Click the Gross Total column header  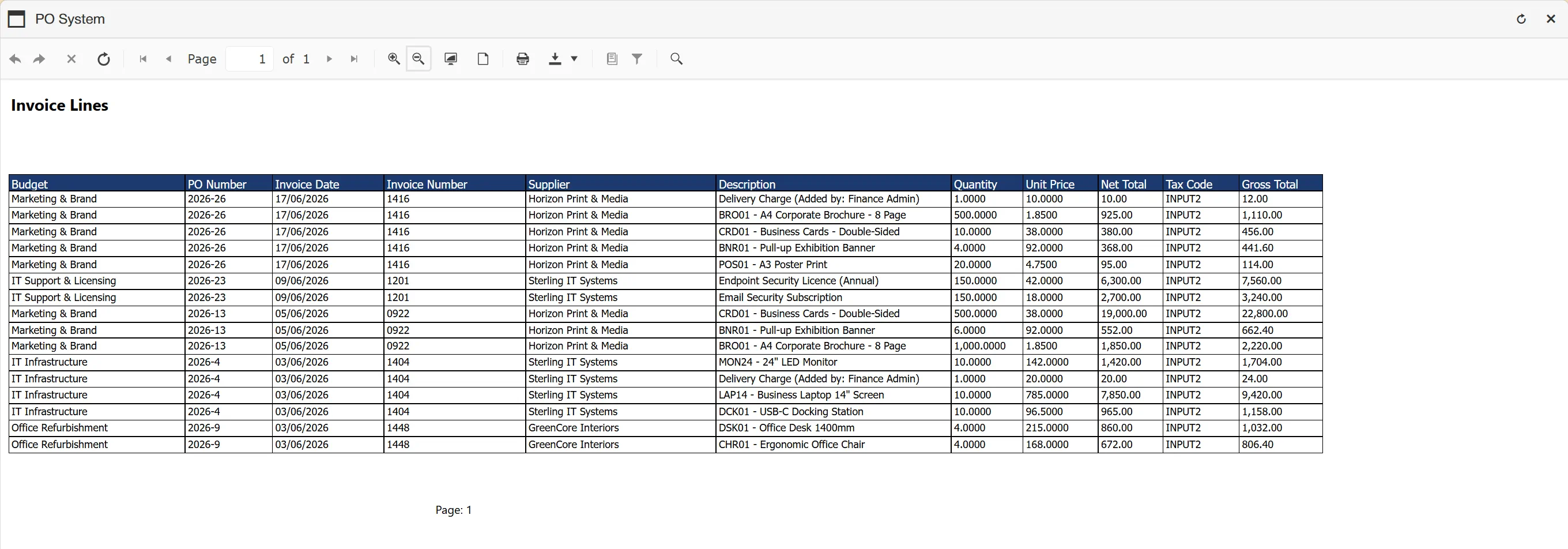[1281, 184]
